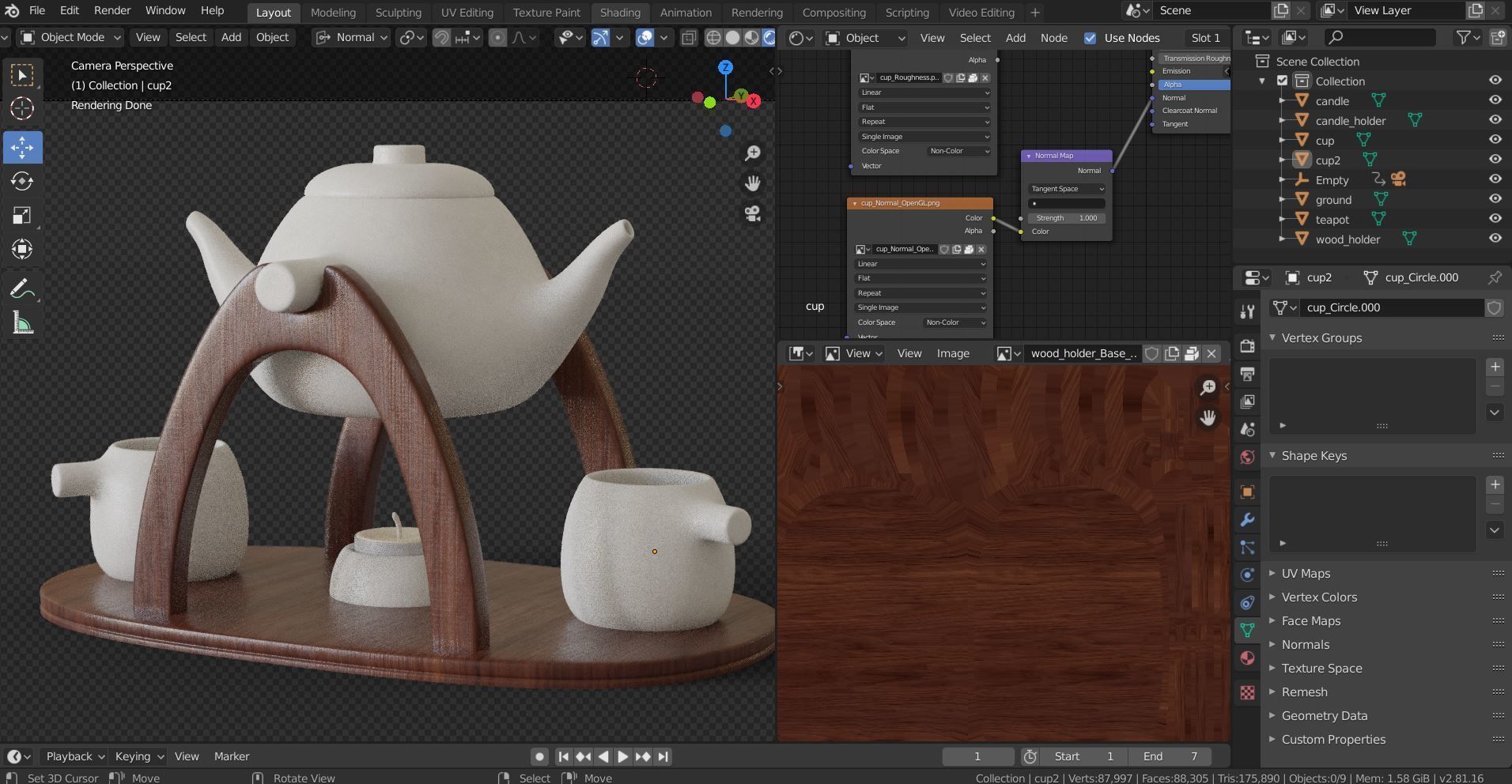
Task: Play the animation forward
Action: (x=623, y=756)
